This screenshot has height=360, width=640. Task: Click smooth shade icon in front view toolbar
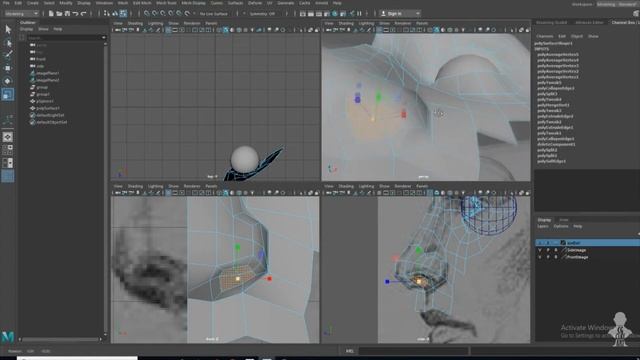coord(226,193)
